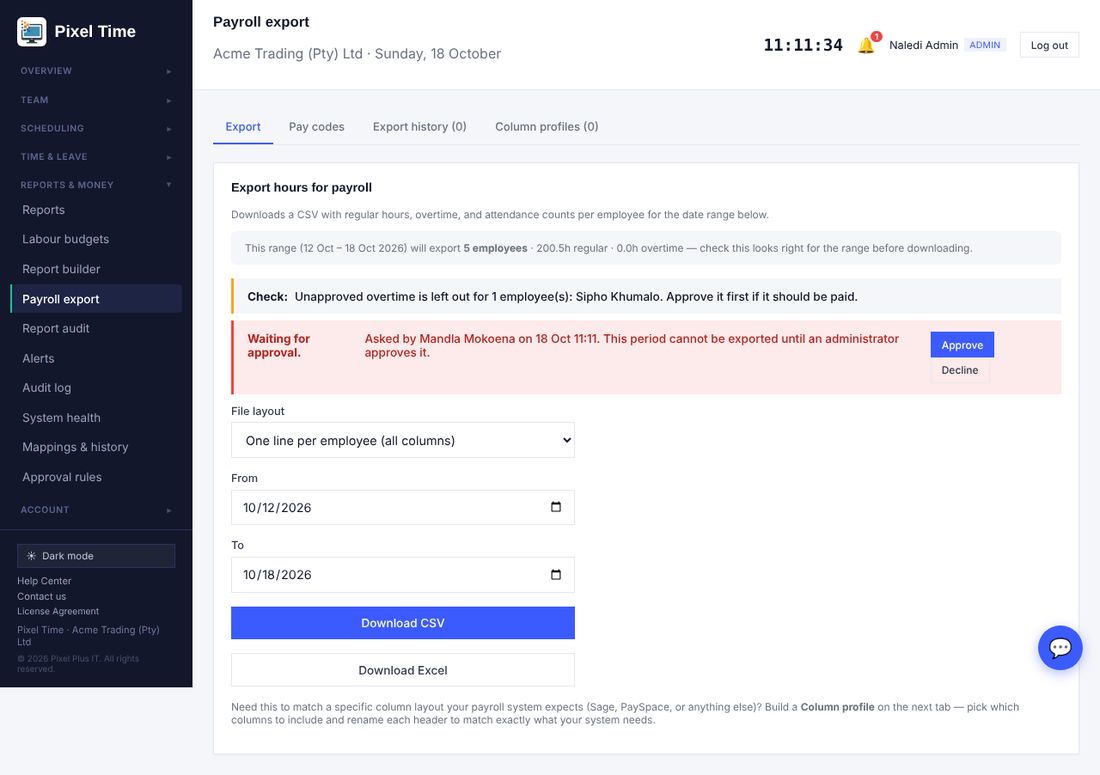Click the To date field

click(x=403, y=574)
